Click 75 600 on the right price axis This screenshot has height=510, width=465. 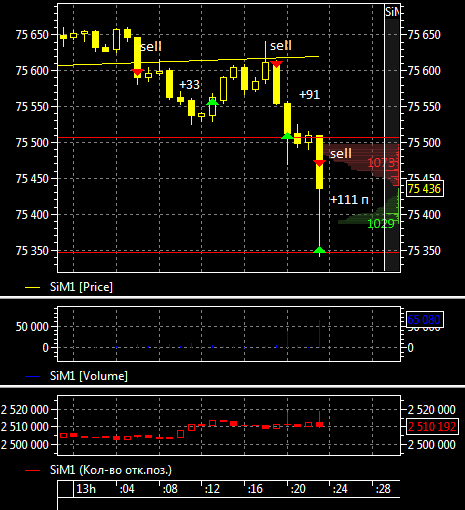click(424, 71)
